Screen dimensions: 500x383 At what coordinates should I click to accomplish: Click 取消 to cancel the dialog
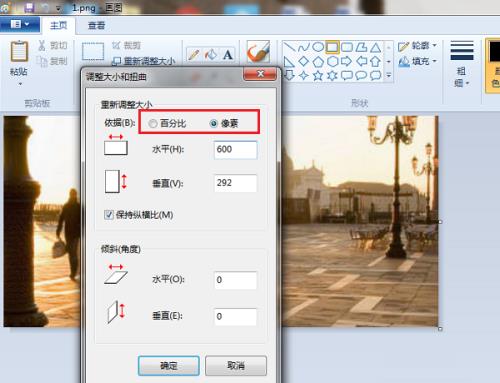point(236,366)
